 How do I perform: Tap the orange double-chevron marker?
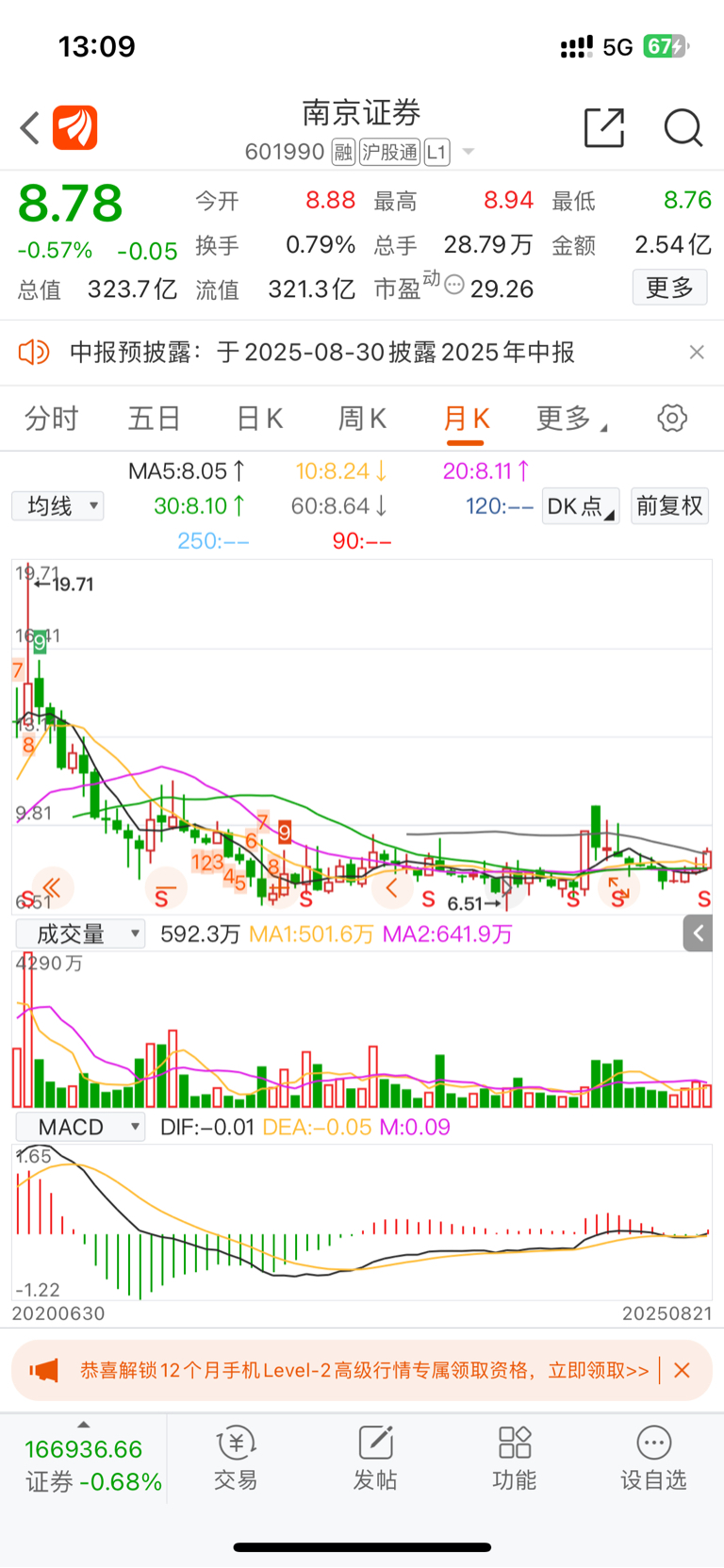click(52, 887)
